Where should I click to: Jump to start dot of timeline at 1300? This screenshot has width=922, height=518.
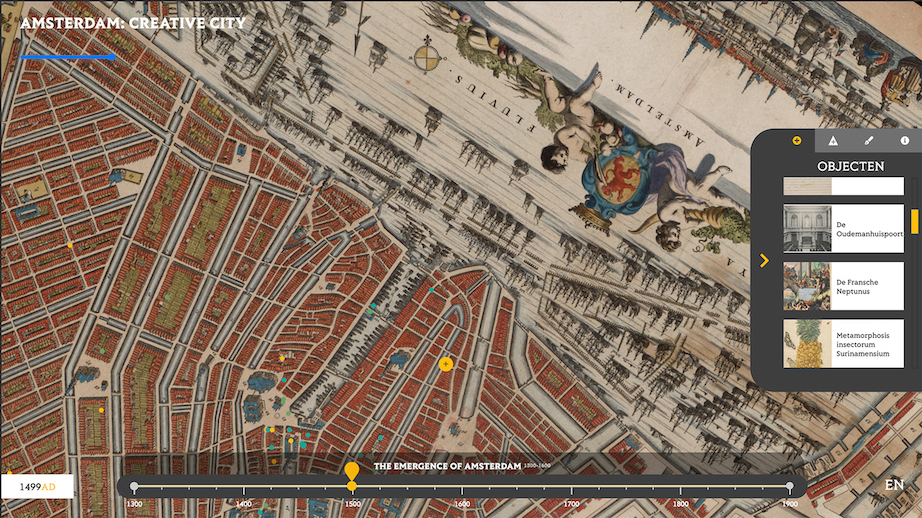[x=134, y=487]
